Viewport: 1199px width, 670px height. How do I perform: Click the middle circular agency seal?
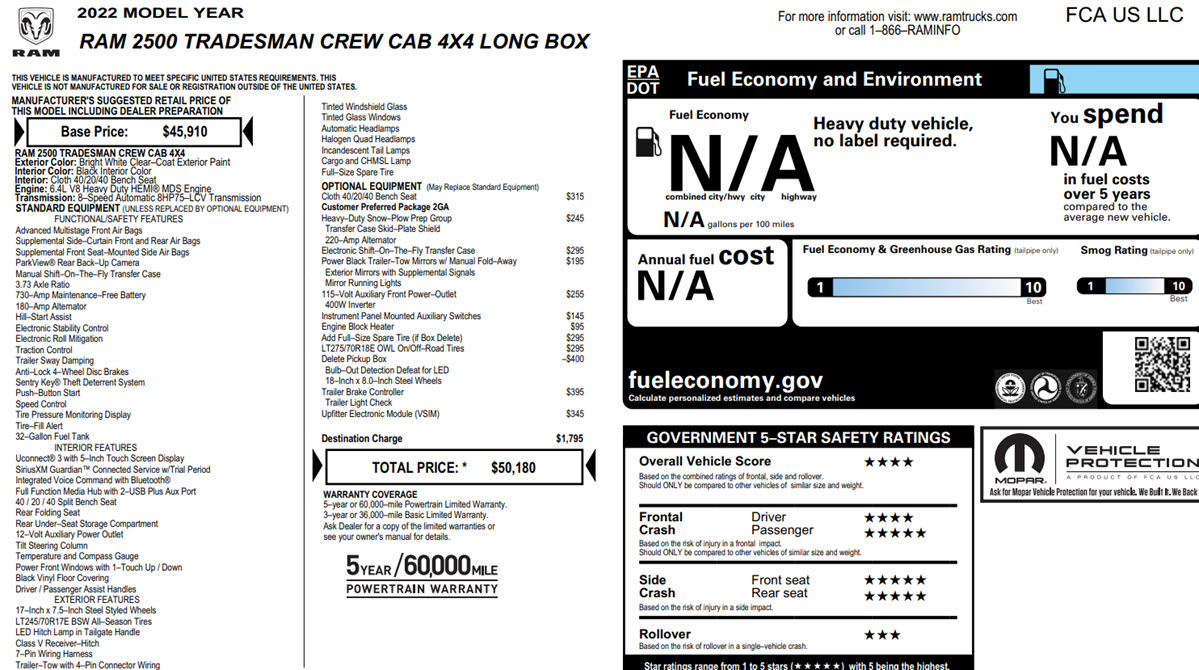pyautogui.click(x=1045, y=386)
